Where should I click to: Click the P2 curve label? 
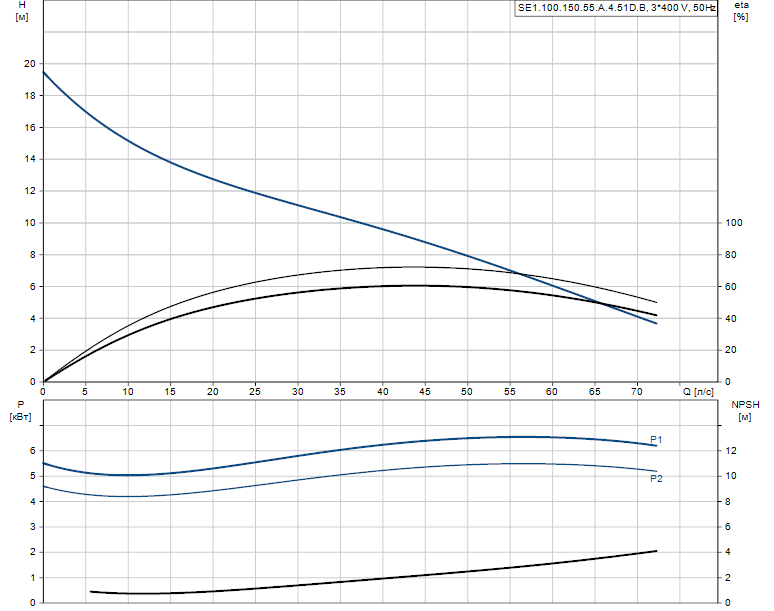(x=656, y=478)
